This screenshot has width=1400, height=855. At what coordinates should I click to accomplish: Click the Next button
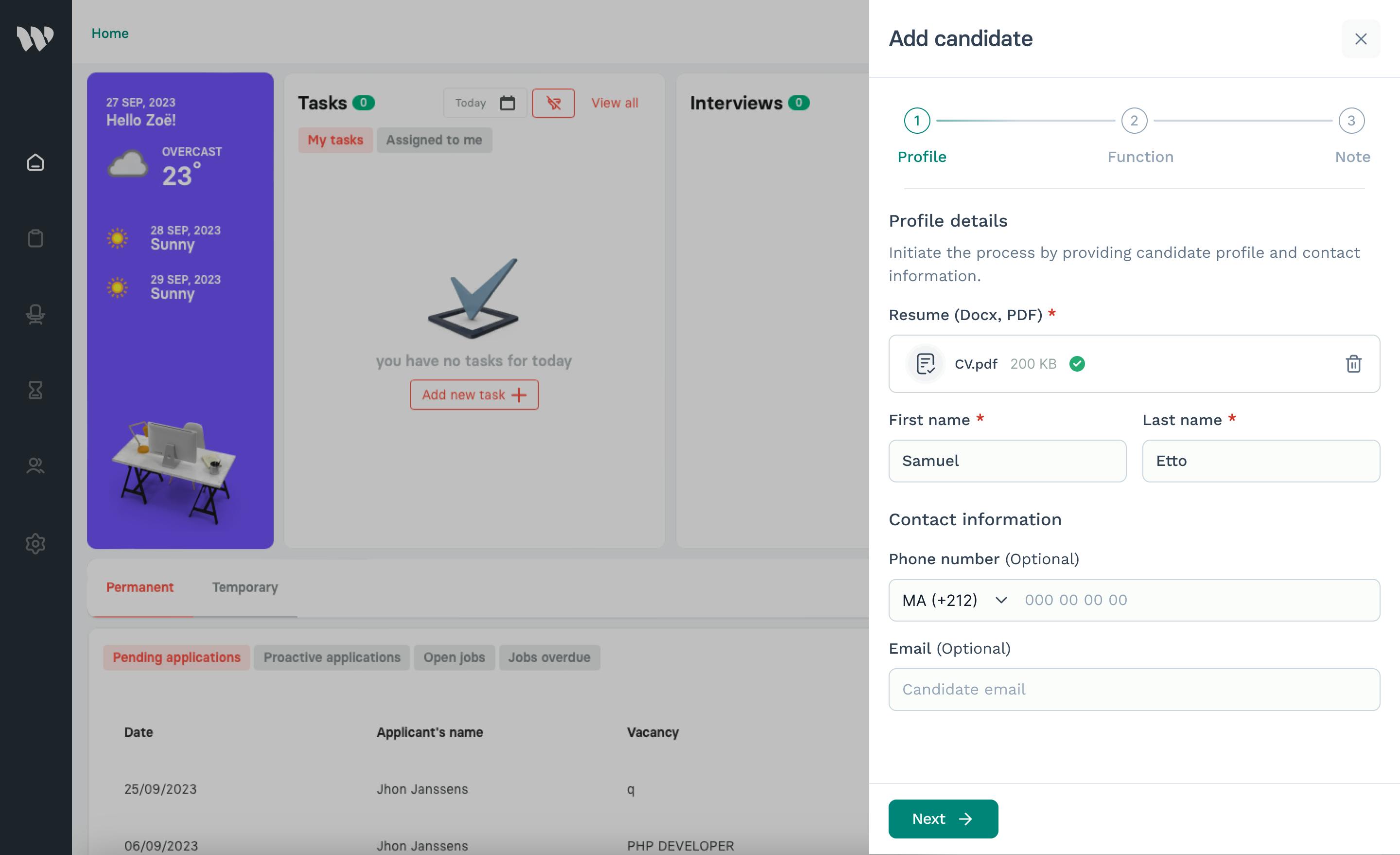pyautogui.click(x=943, y=819)
